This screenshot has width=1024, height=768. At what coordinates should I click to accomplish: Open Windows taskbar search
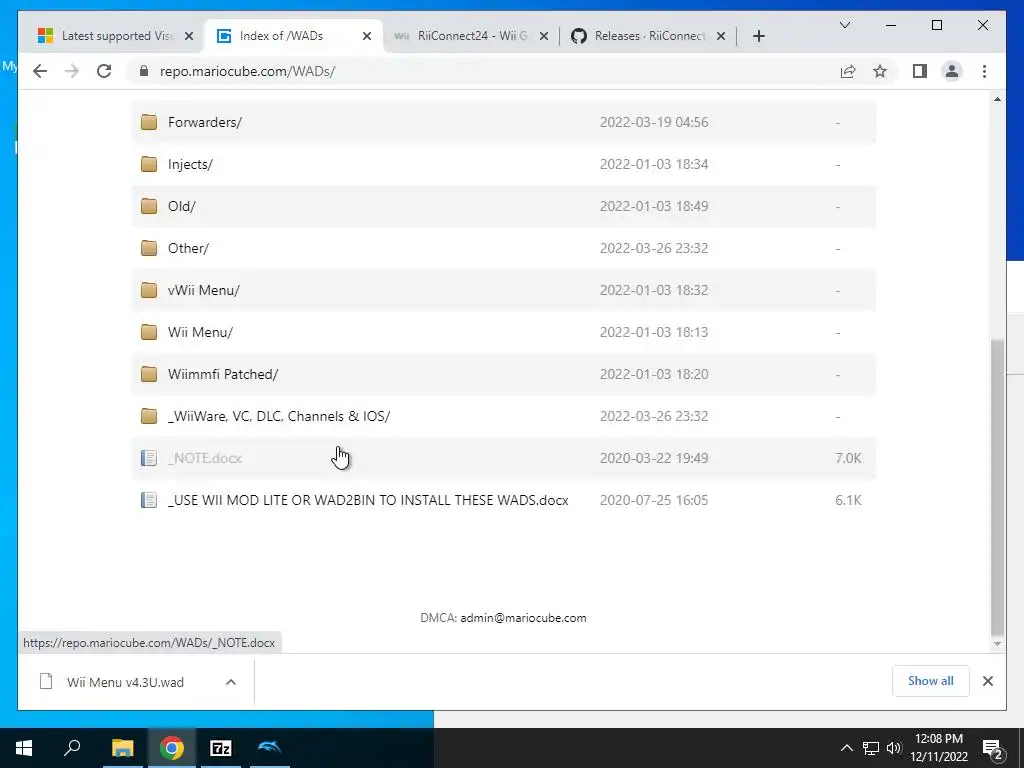click(72, 748)
